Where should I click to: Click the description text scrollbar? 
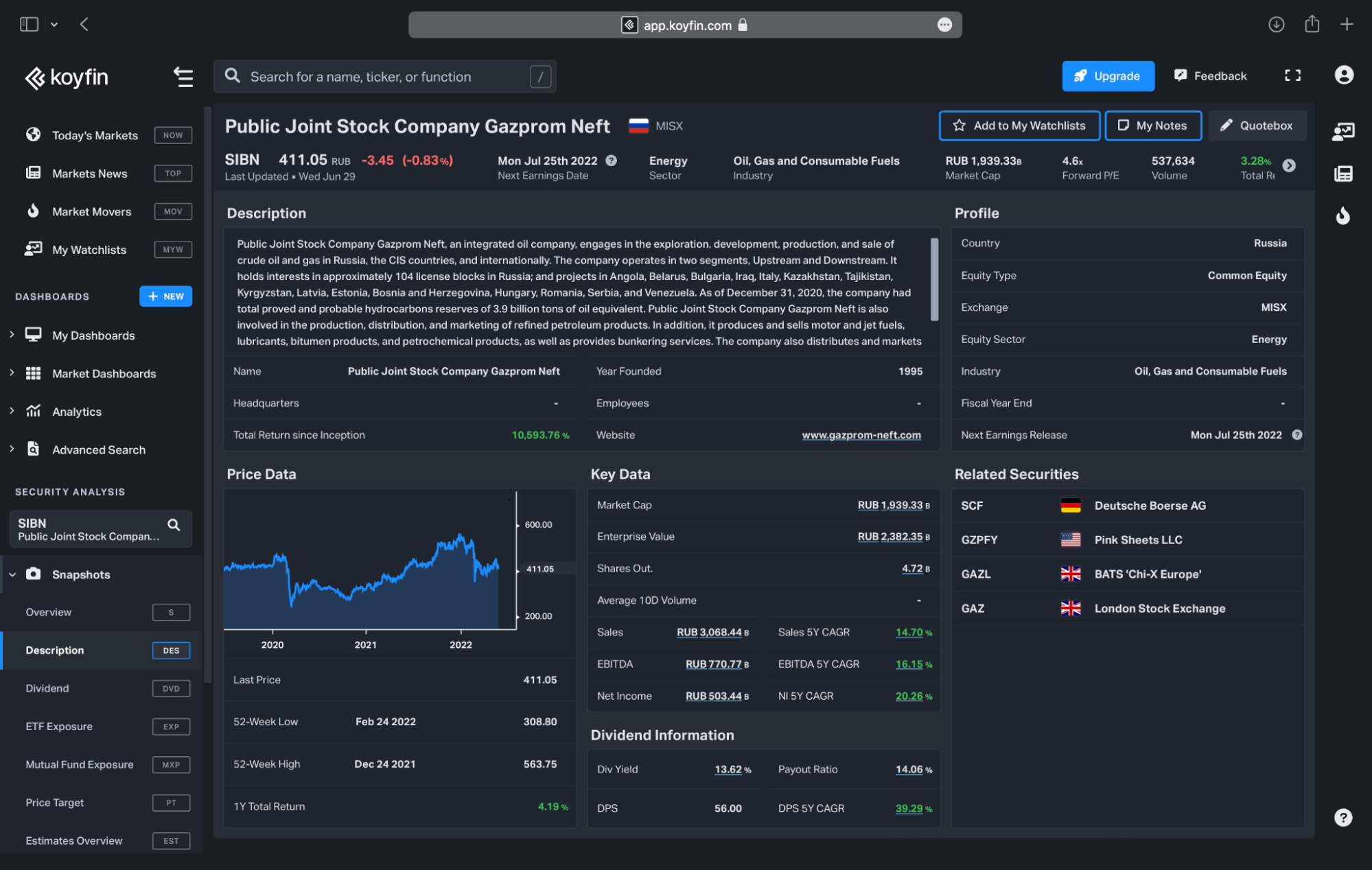(934, 279)
